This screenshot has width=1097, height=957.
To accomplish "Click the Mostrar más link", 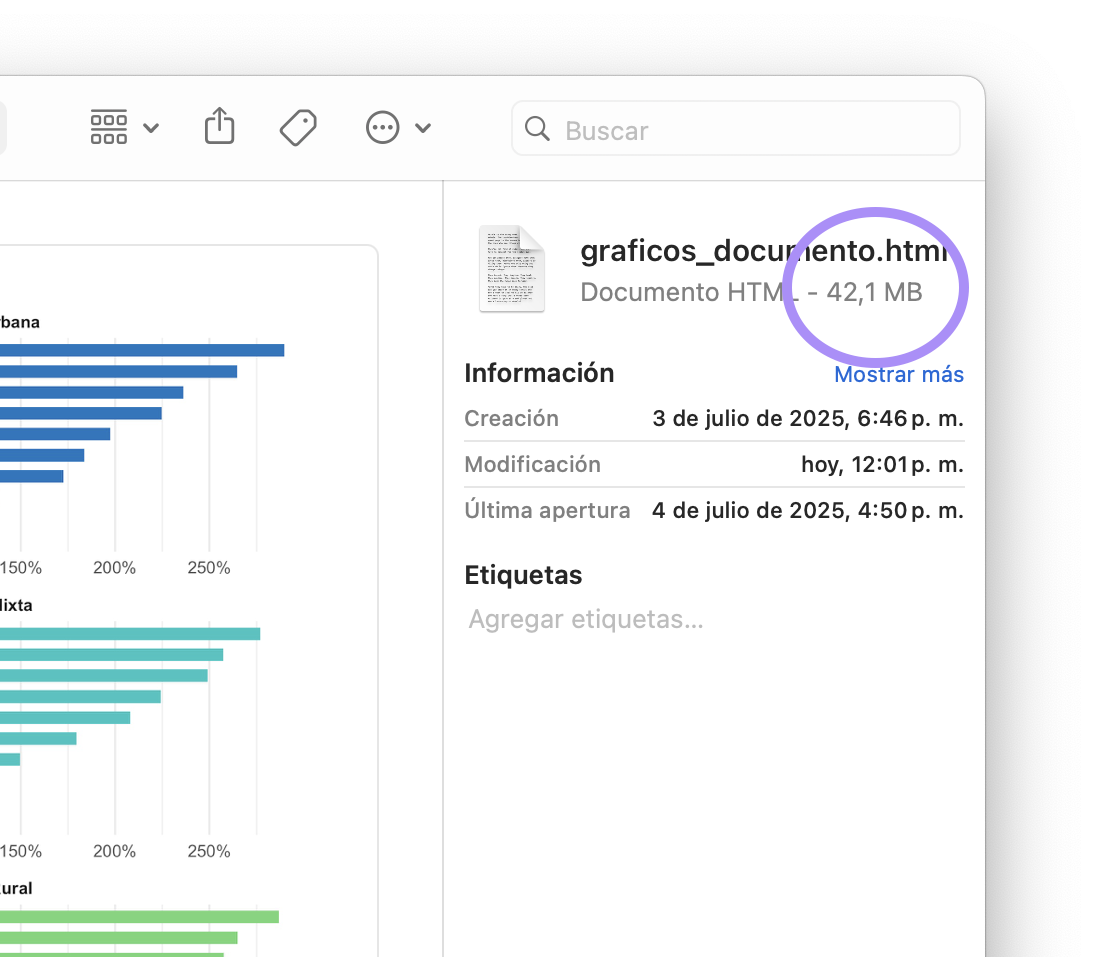I will (898, 374).
